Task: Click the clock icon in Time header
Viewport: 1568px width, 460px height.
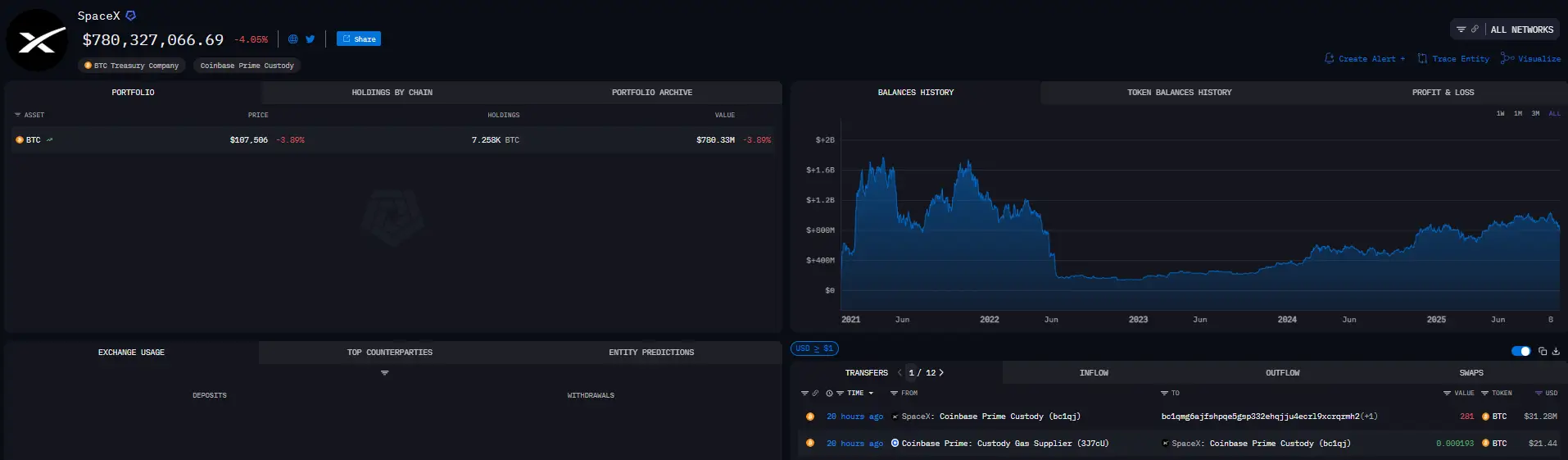Action: pyautogui.click(x=829, y=394)
